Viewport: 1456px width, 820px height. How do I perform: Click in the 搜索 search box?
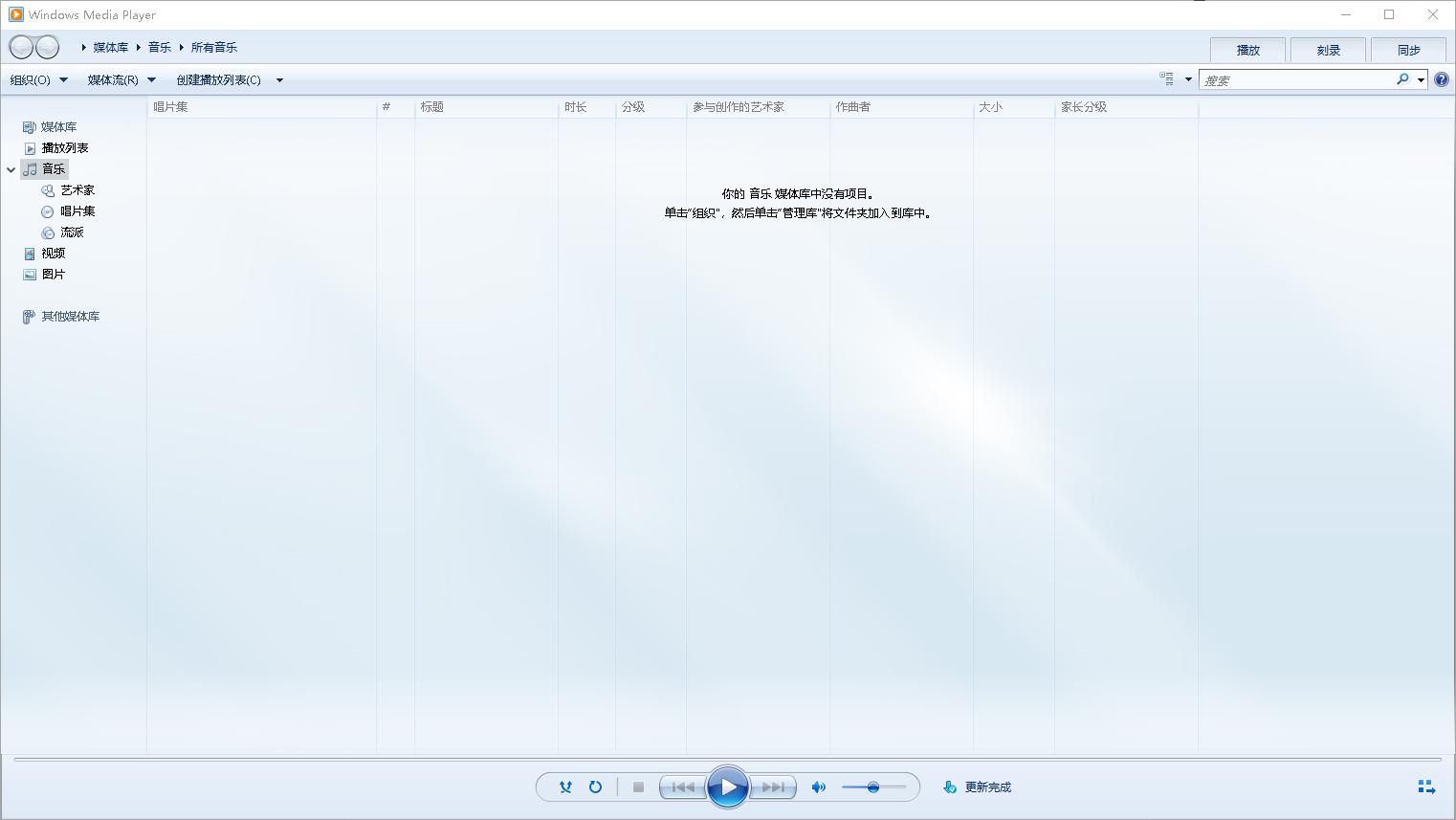pos(1296,80)
